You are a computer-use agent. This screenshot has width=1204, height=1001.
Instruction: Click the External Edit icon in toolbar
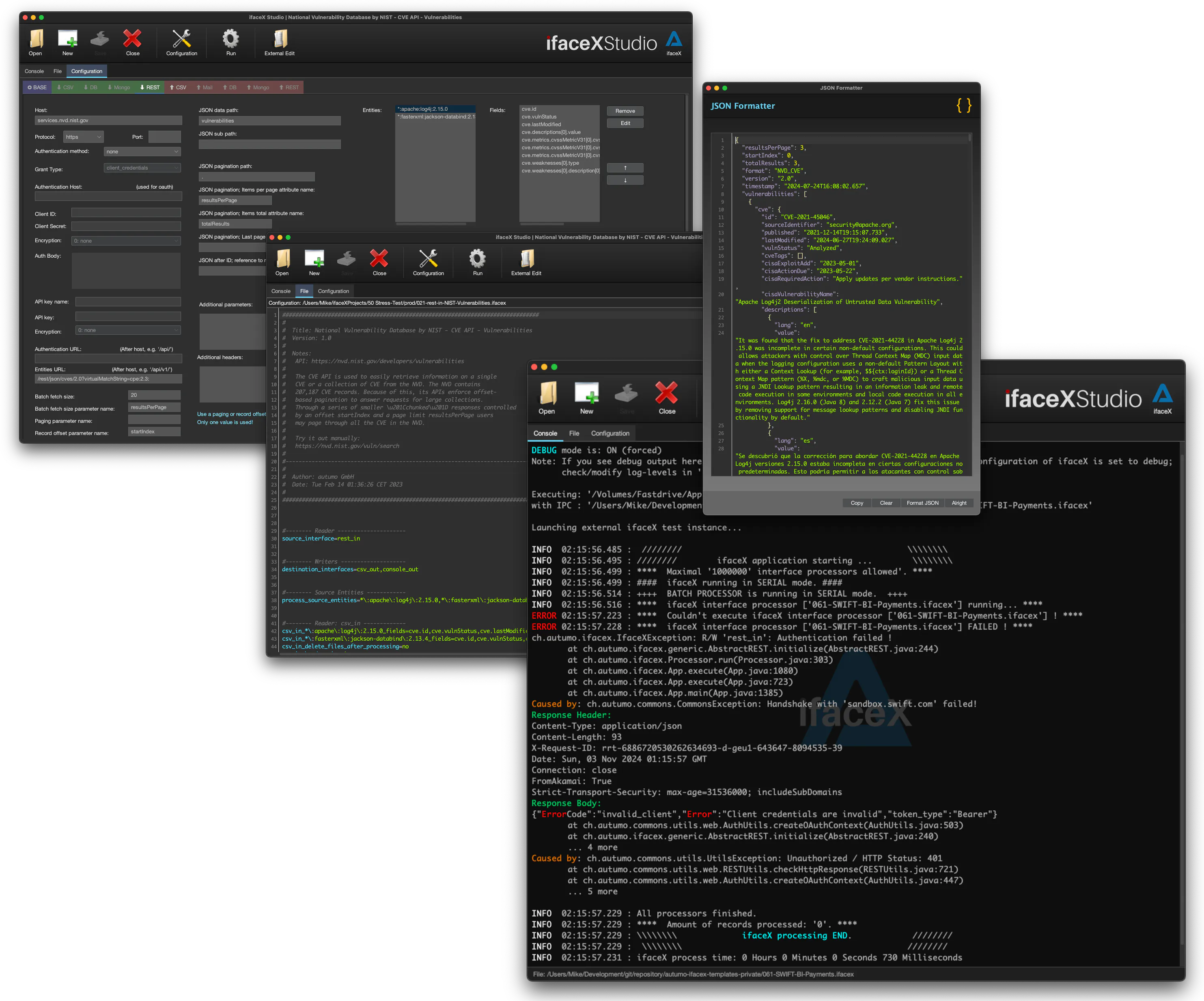[279, 38]
